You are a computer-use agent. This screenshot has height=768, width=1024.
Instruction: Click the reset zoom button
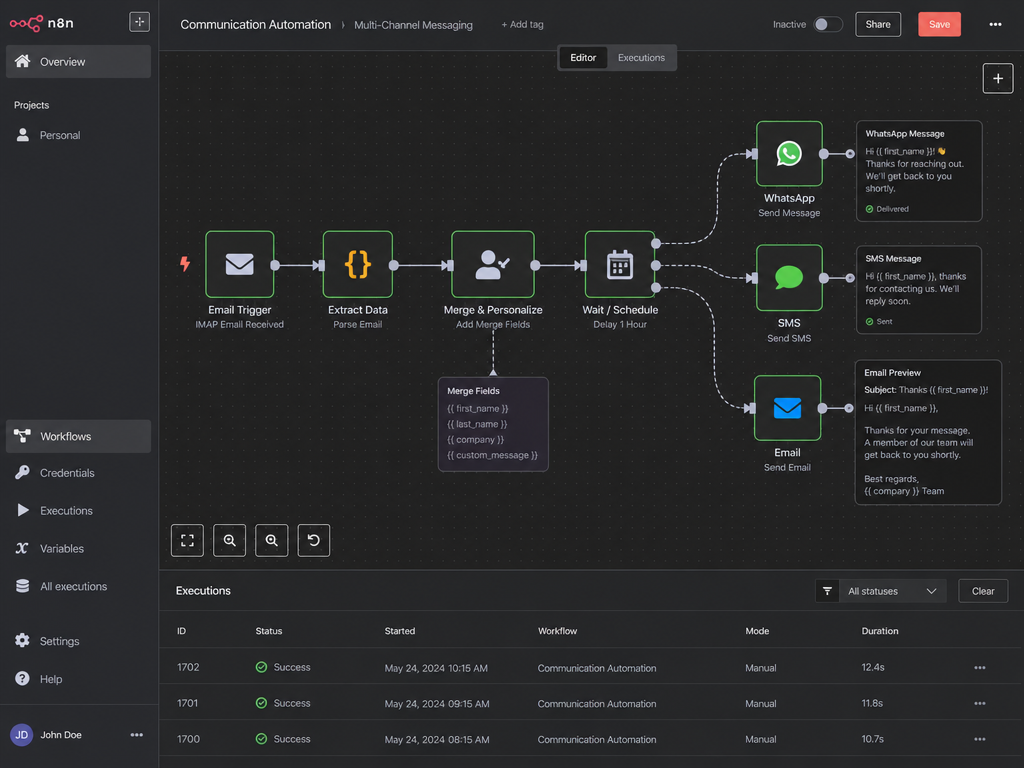click(313, 540)
